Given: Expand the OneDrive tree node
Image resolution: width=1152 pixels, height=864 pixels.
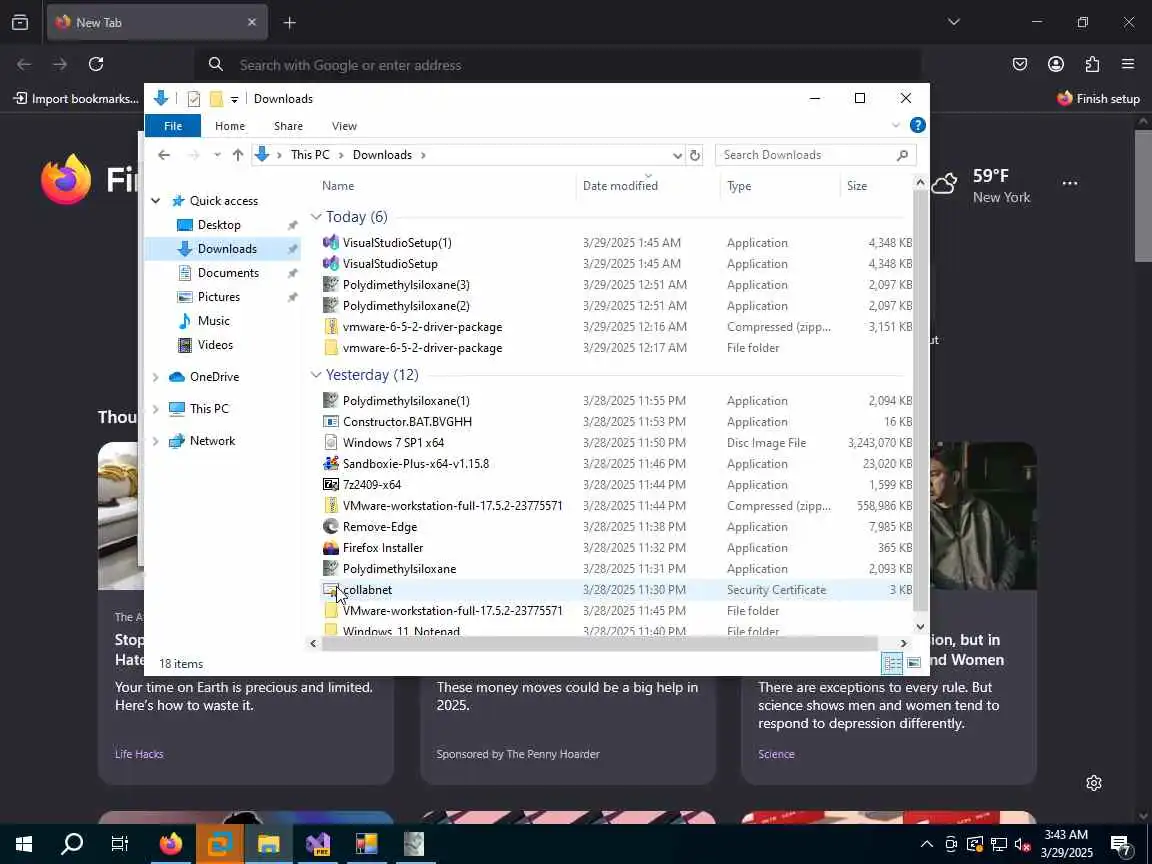Looking at the screenshot, I should (156, 377).
